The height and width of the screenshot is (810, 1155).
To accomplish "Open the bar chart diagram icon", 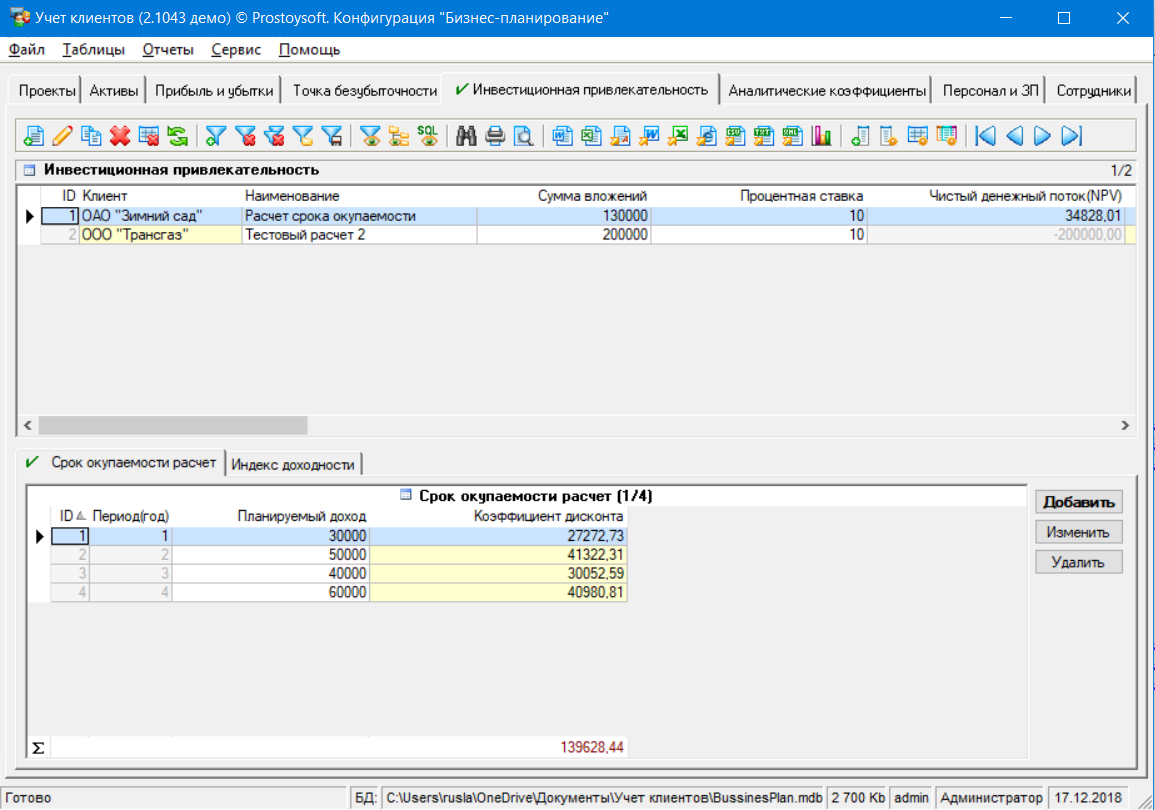I will coord(822,136).
